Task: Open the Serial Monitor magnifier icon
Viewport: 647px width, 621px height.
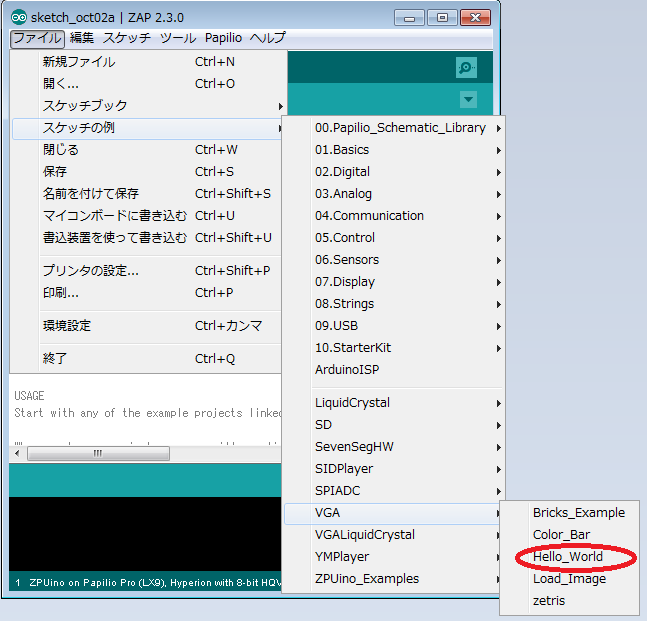Action: 466,67
